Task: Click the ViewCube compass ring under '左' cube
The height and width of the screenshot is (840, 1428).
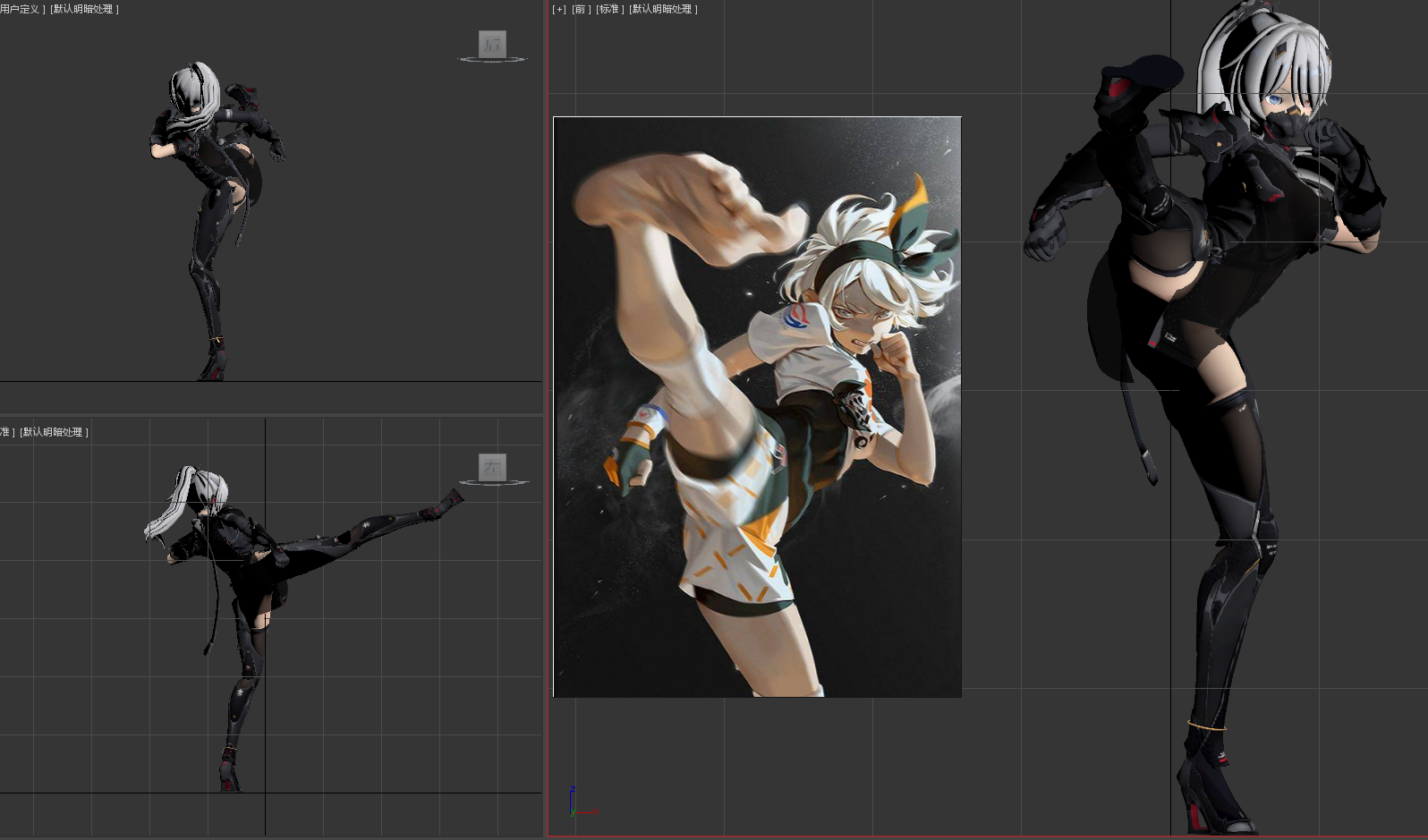Action: (492, 483)
